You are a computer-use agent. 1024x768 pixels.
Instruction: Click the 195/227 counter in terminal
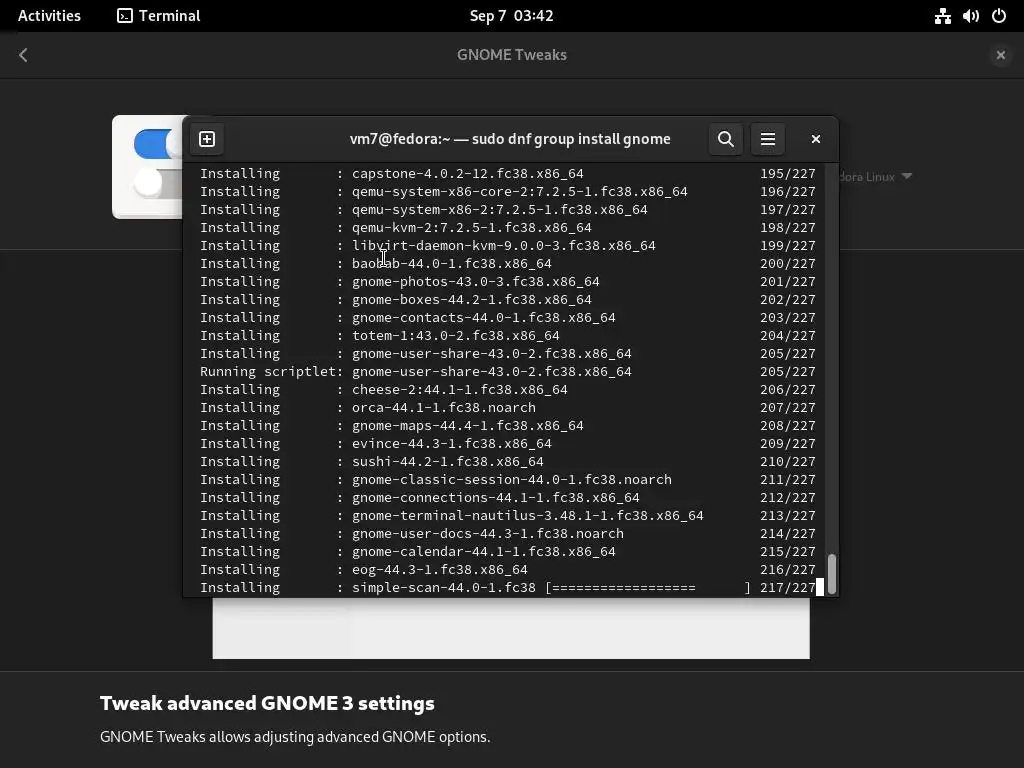pyautogui.click(x=788, y=174)
